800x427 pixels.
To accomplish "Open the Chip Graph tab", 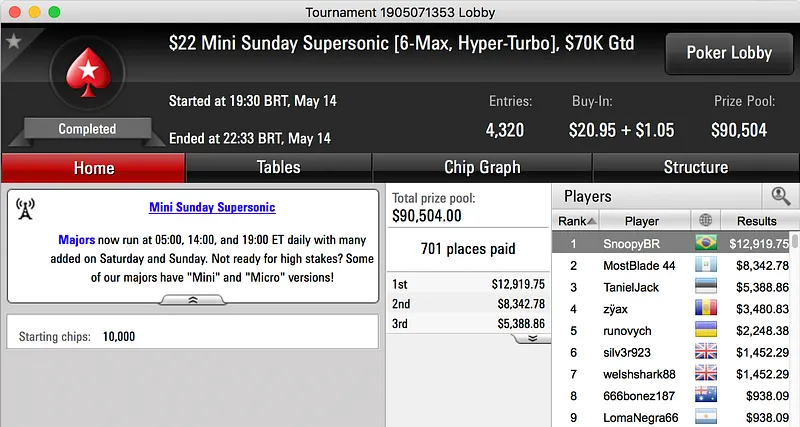I will [482, 167].
